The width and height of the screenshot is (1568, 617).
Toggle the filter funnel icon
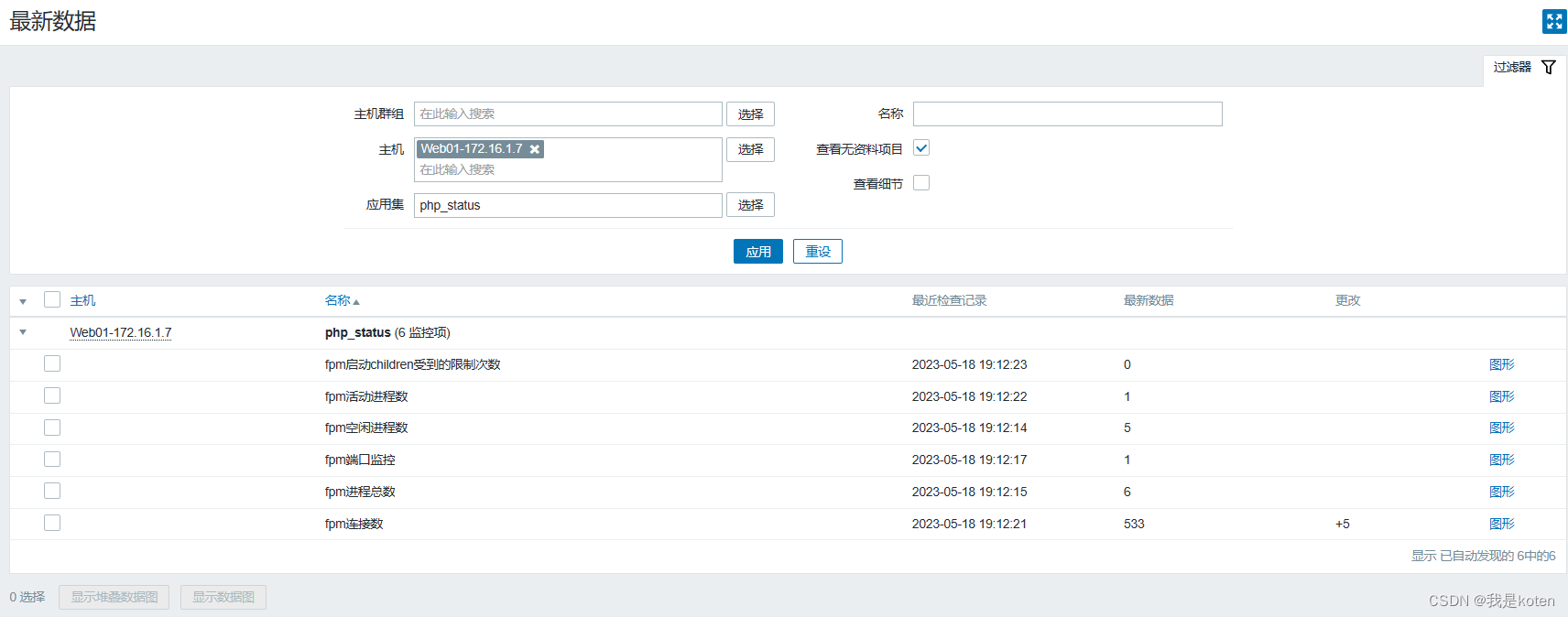(1549, 67)
